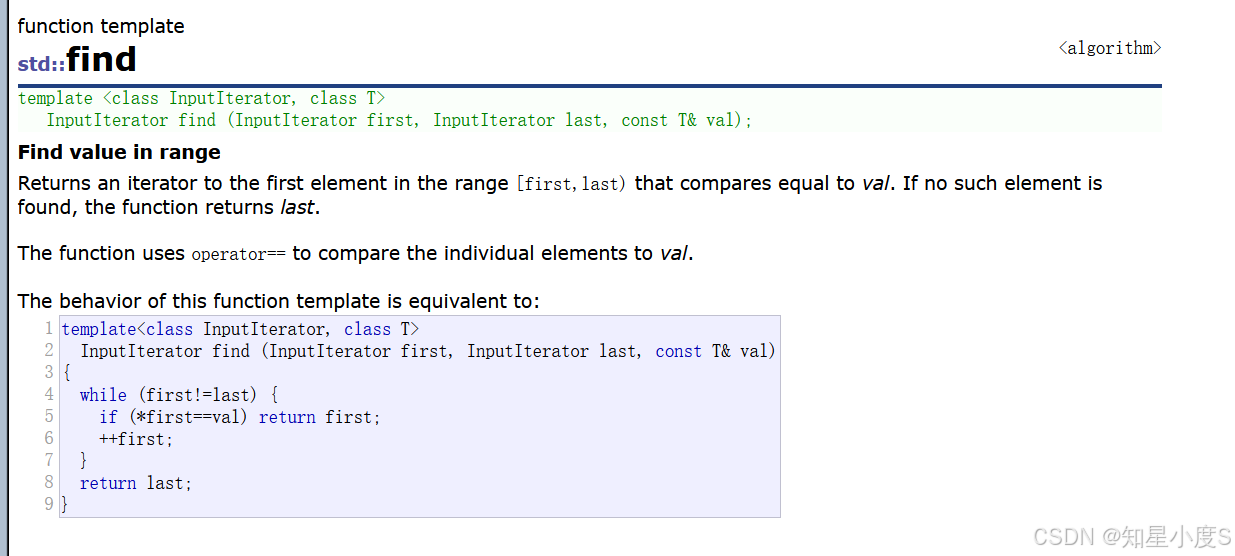Click the const keyword in code line 2
This screenshot has width=1235, height=556.
(x=678, y=351)
